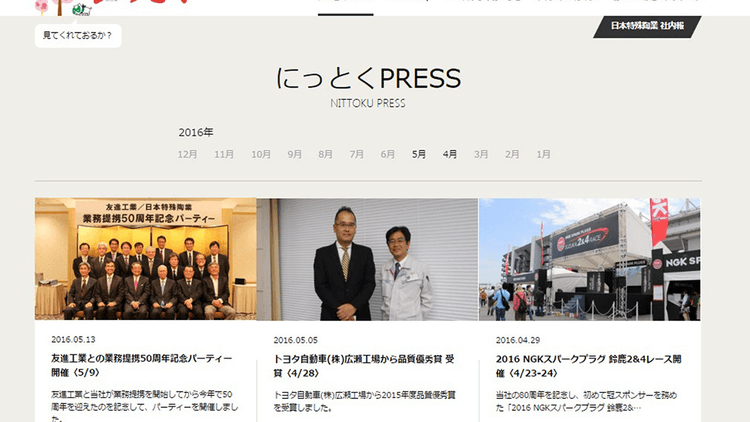Click the date 2016.05.05
Viewport: 750px width, 422px height.
point(296,340)
